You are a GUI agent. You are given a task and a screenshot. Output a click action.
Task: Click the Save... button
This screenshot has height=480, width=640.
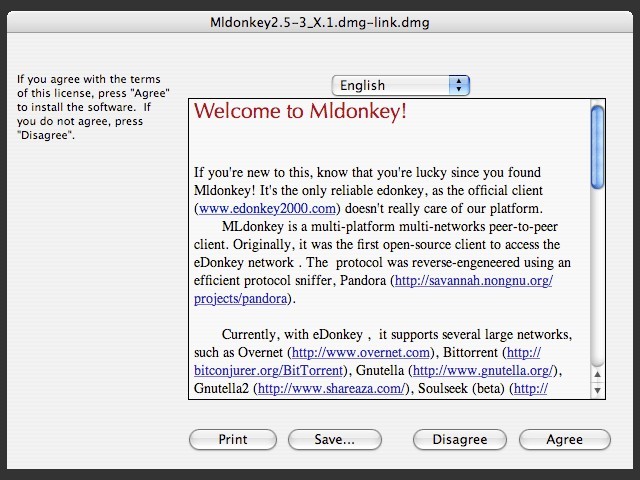coord(335,439)
